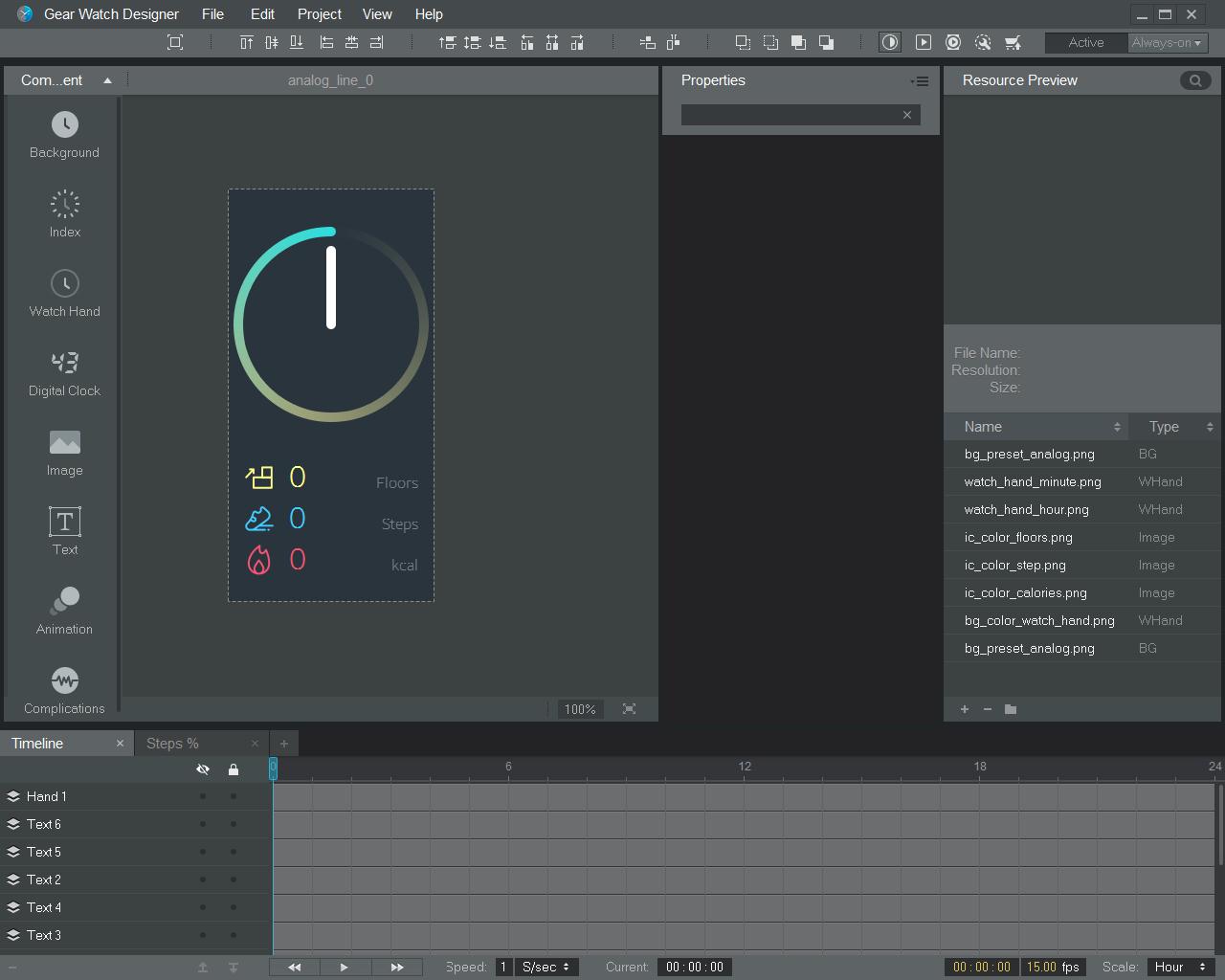Click the fit-to-screen icon in the toolbar
This screenshot has height=980, width=1225.
click(x=175, y=42)
